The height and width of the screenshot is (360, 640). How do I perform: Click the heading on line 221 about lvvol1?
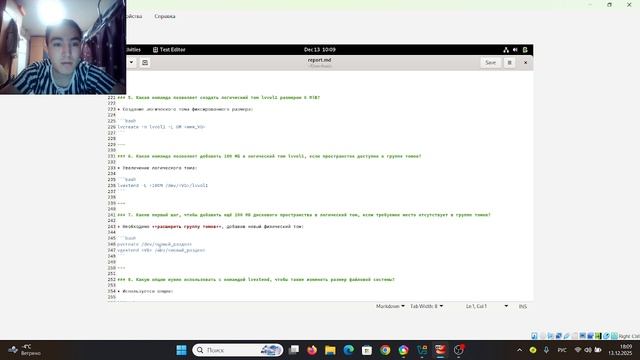[x=219, y=98]
